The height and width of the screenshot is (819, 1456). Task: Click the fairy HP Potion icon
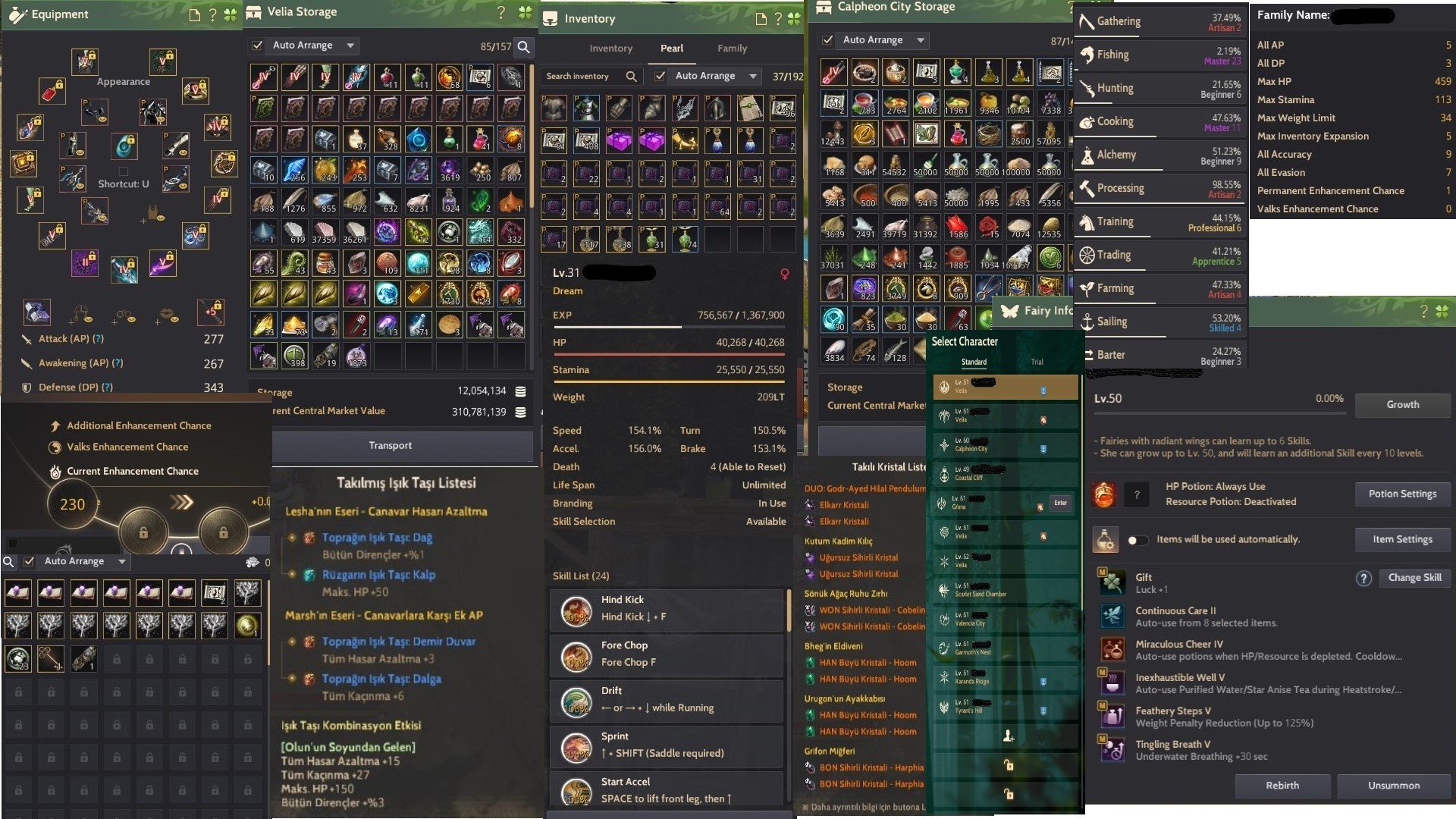coord(1103,494)
